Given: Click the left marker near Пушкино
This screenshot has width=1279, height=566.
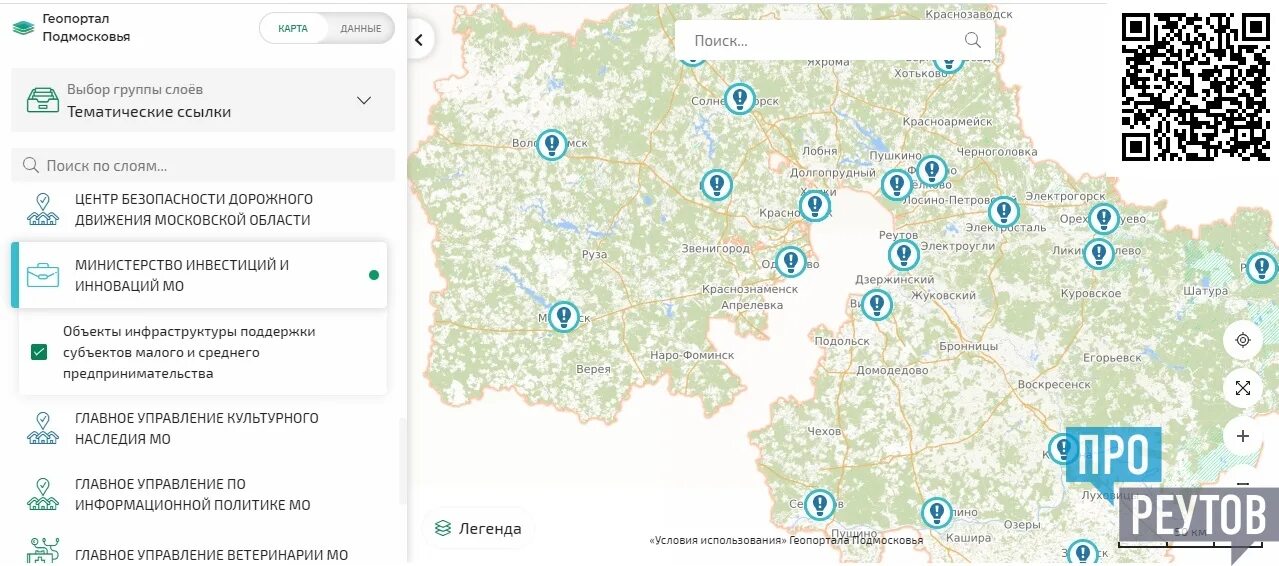Looking at the screenshot, I should 896,185.
